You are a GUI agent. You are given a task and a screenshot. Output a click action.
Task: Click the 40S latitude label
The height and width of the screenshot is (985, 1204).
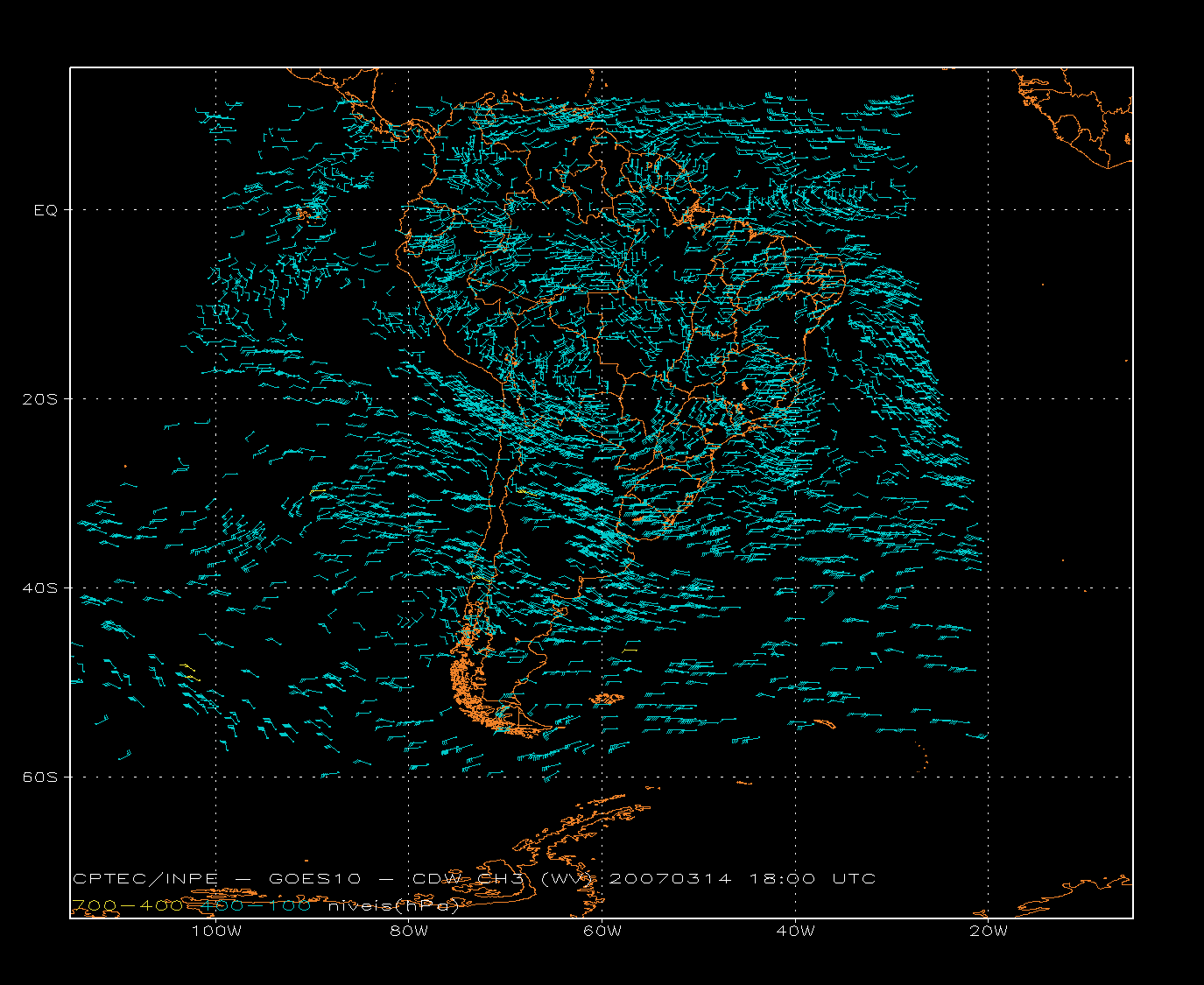tap(40, 587)
